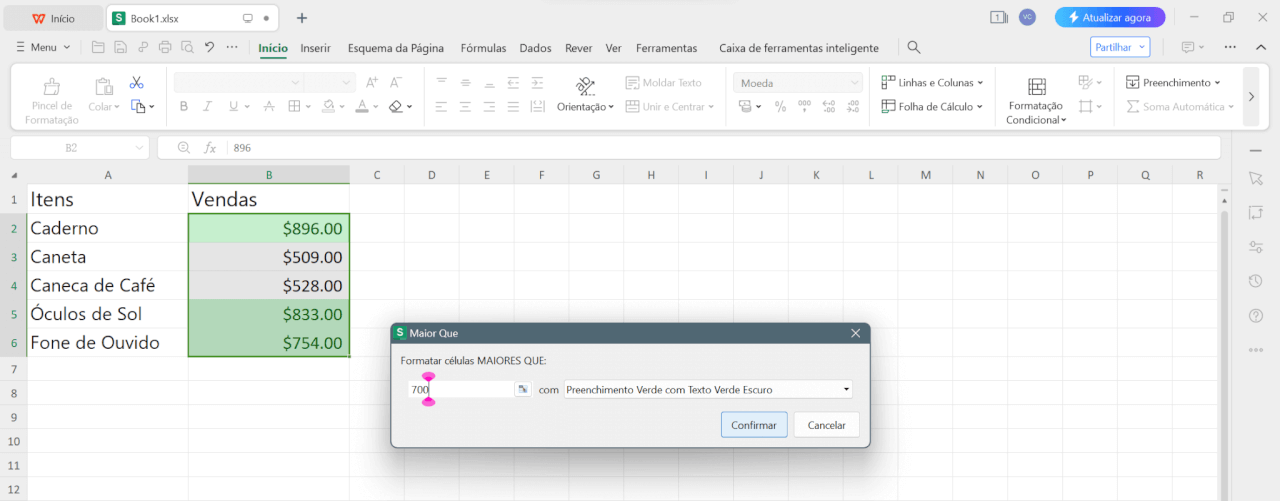Toggle Italic formatting
Viewport: 1280px width, 501px height.
click(208, 106)
